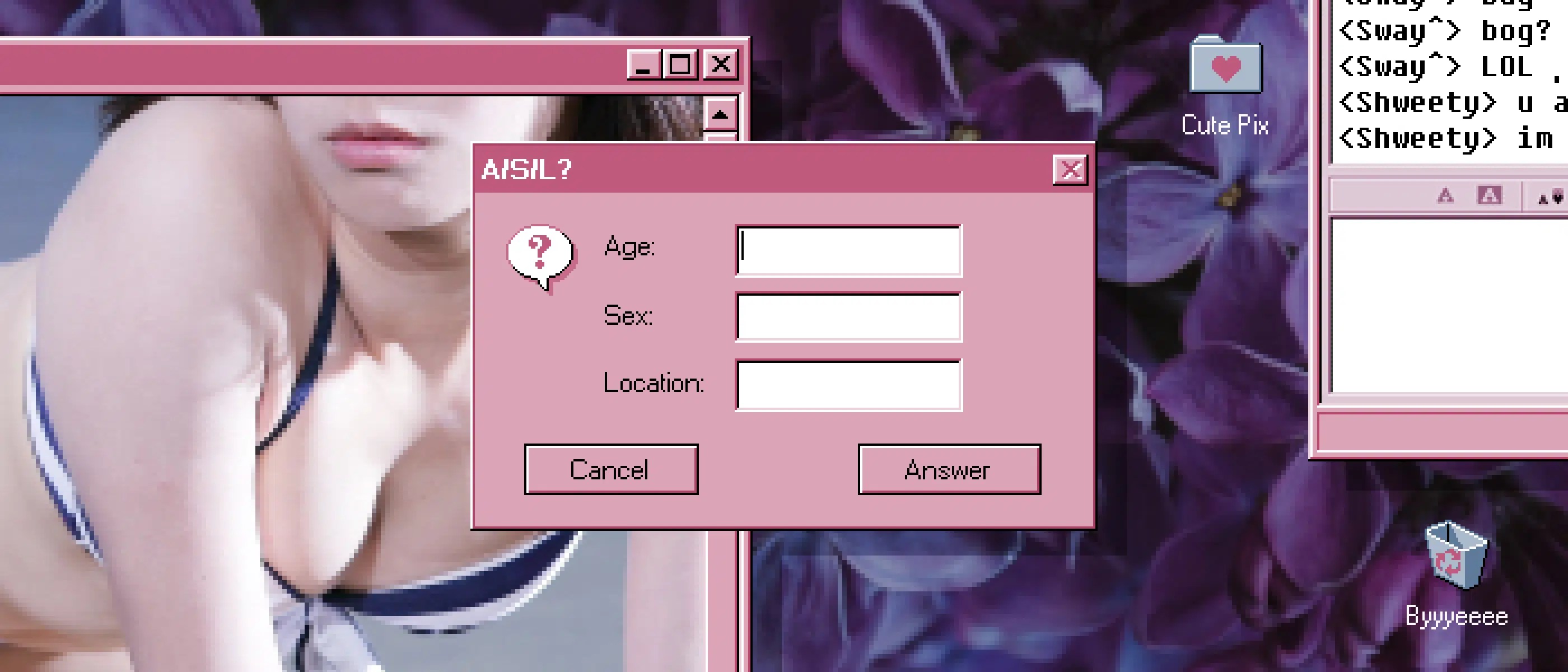Click the Age input field

tap(848, 250)
